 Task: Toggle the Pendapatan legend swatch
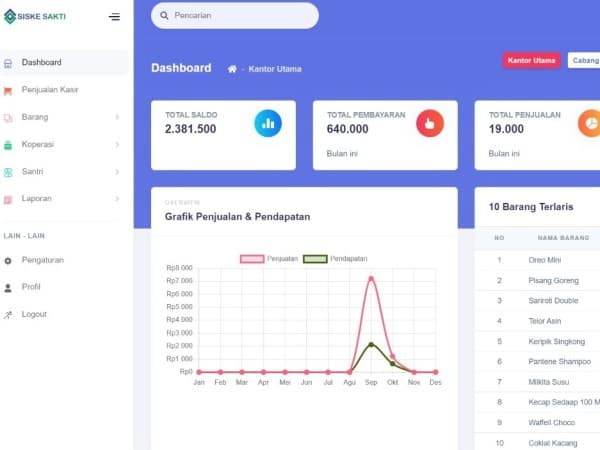coord(315,259)
